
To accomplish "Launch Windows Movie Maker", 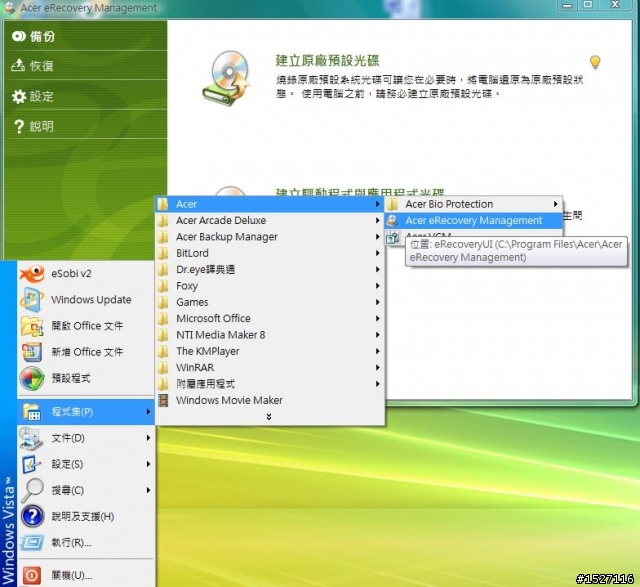I will tap(269, 400).
